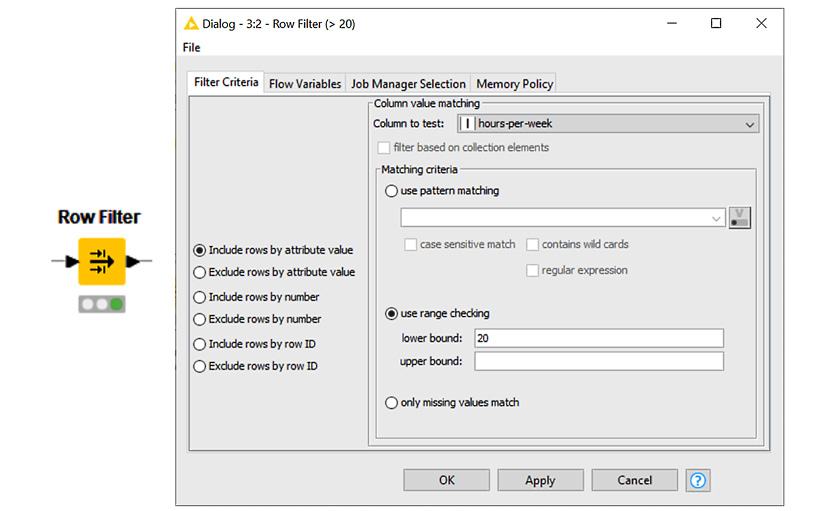Click the OK button
This screenshot has height=511, width=833.
tap(446, 480)
